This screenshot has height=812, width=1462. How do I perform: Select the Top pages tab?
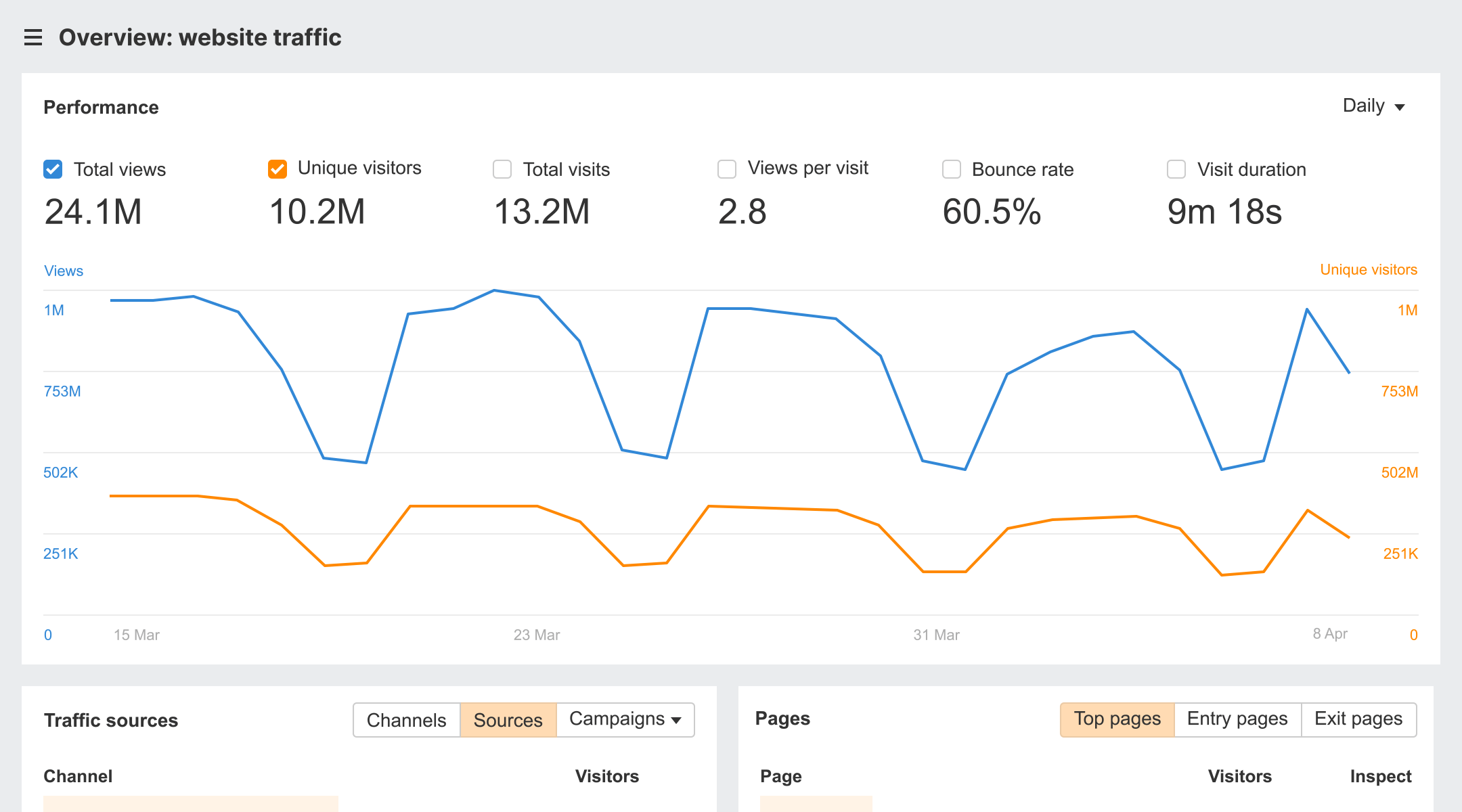pos(1117,719)
